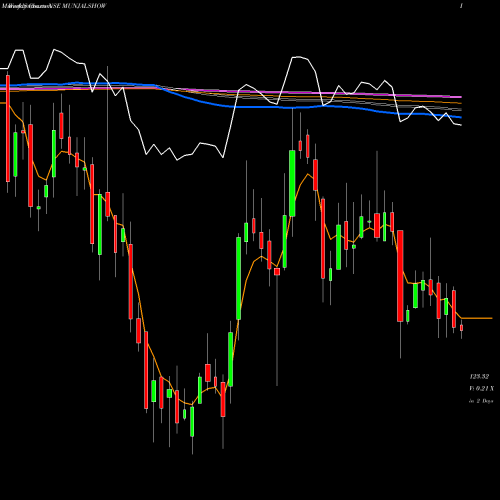Screen dimensions: 500x500
Task: Select the last small red candle at chart's right end
Action: [461, 328]
